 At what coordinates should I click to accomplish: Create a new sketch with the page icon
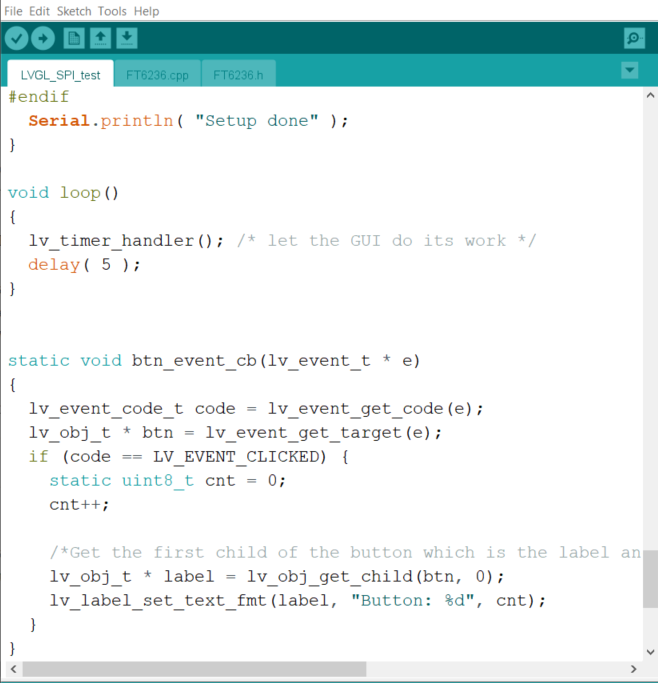74,38
